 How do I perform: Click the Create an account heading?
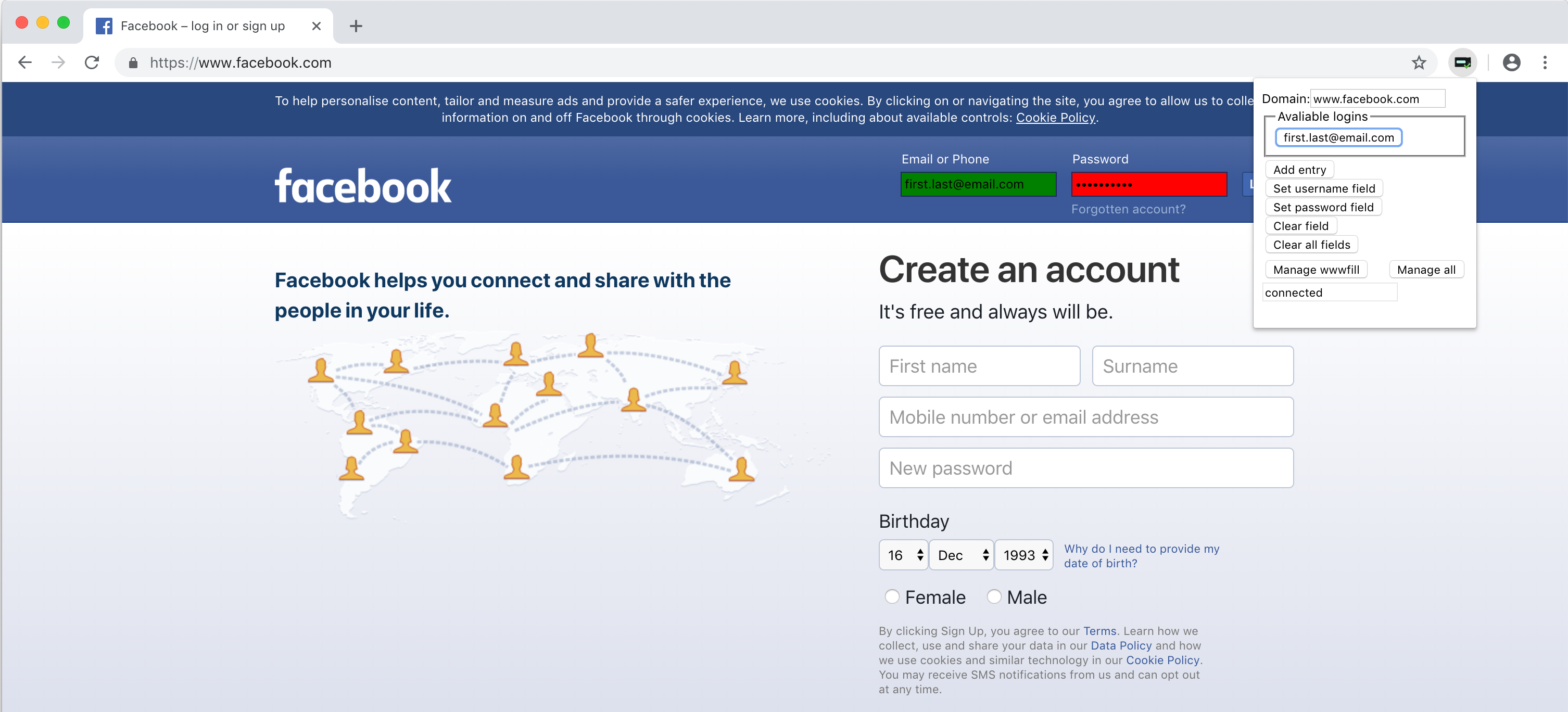tap(1029, 270)
